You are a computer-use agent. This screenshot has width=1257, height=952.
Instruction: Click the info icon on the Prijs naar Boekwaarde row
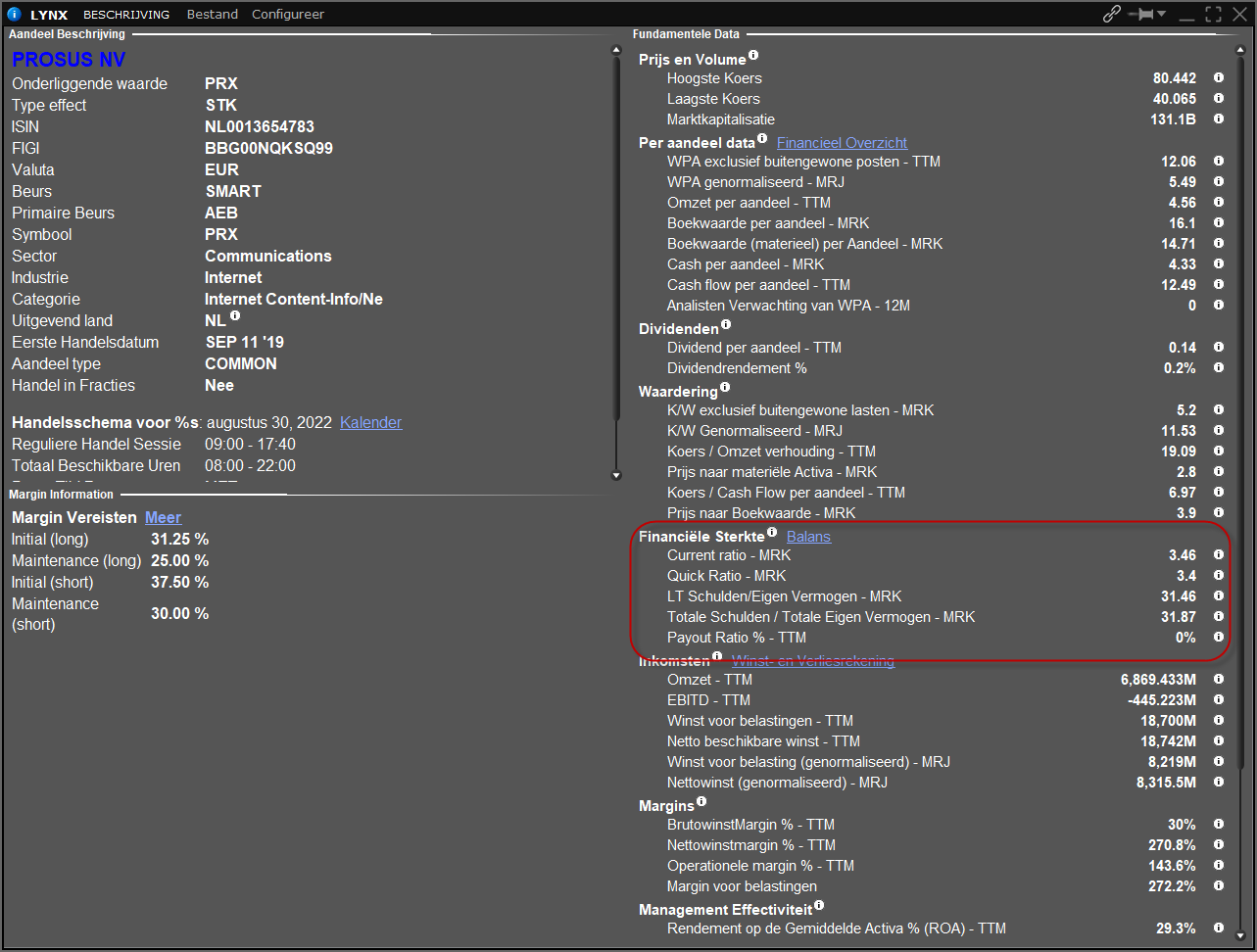pos(1219,512)
